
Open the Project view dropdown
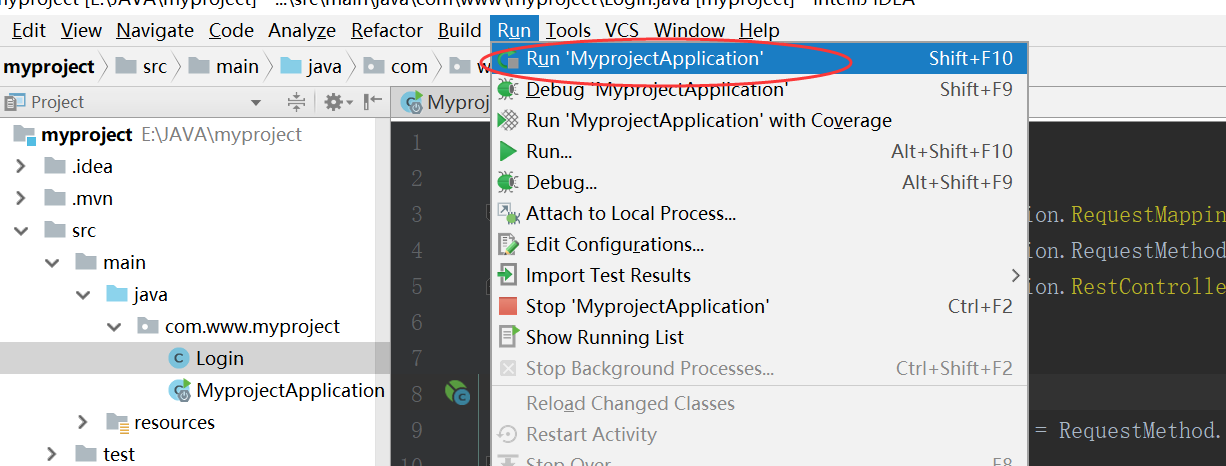coord(255,102)
